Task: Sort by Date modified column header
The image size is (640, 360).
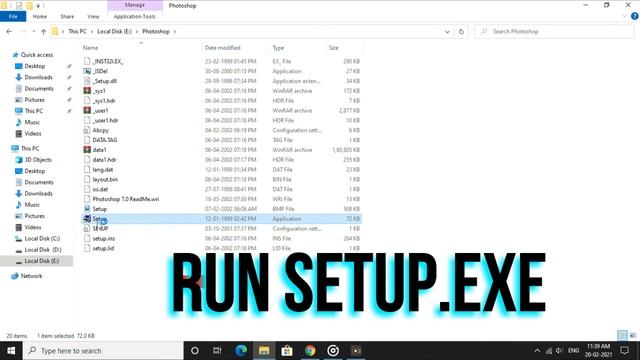Action: coord(222,48)
